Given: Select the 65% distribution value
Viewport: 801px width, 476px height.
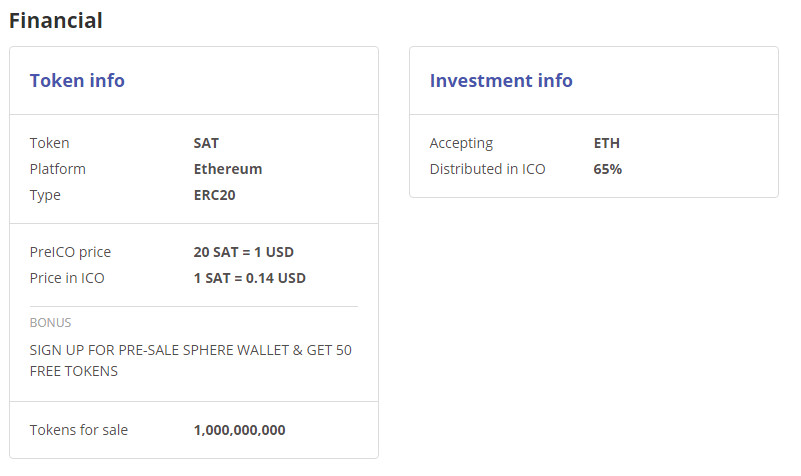Looking at the screenshot, I should 608,169.
